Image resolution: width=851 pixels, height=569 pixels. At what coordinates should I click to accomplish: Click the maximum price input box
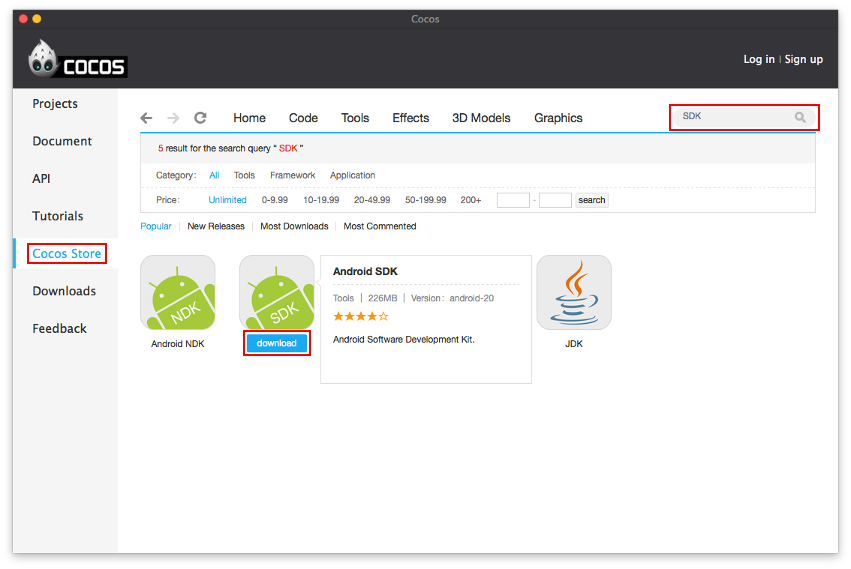(x=555, y=200)
